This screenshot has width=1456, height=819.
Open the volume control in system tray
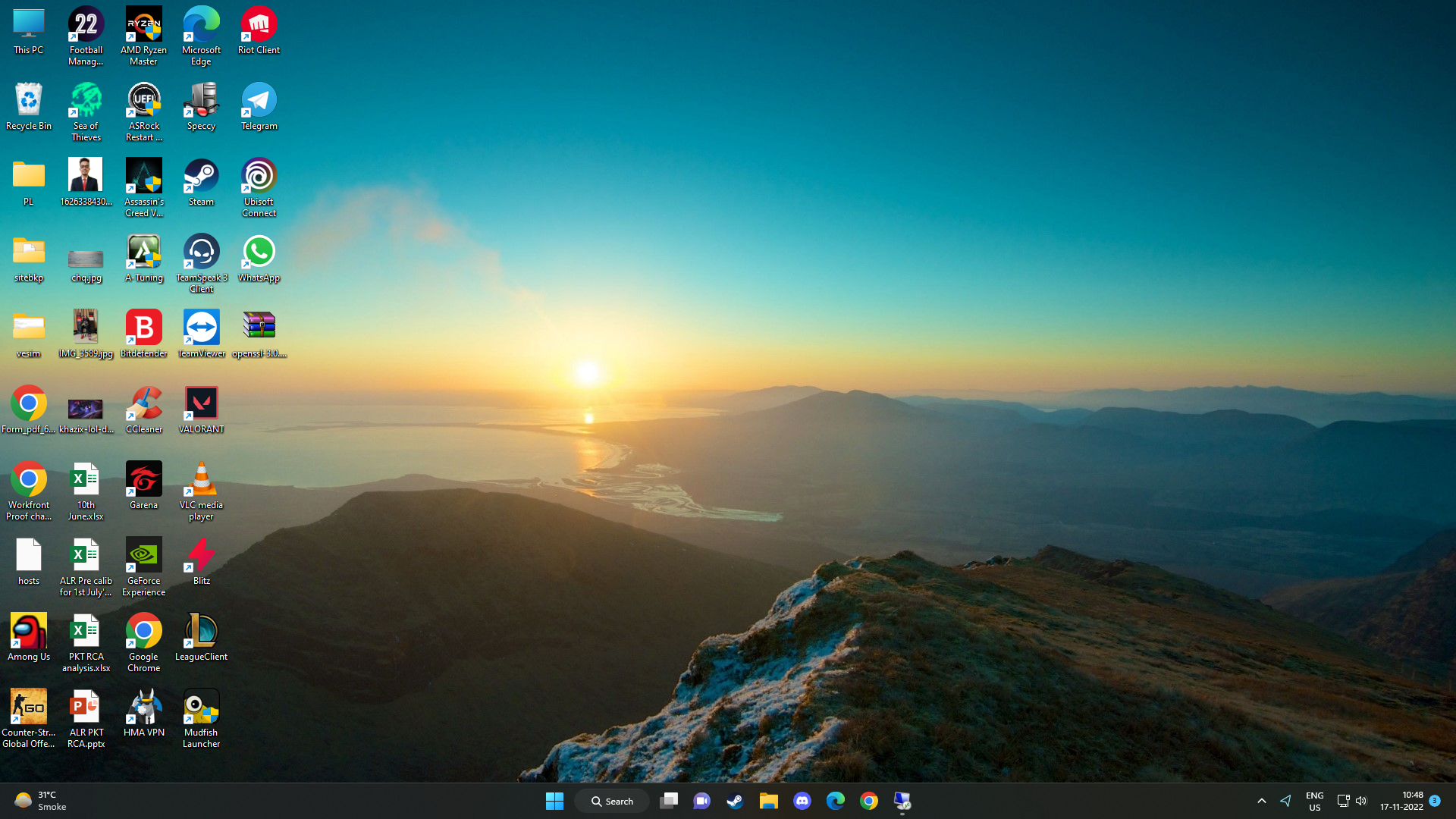(1361, 801)
